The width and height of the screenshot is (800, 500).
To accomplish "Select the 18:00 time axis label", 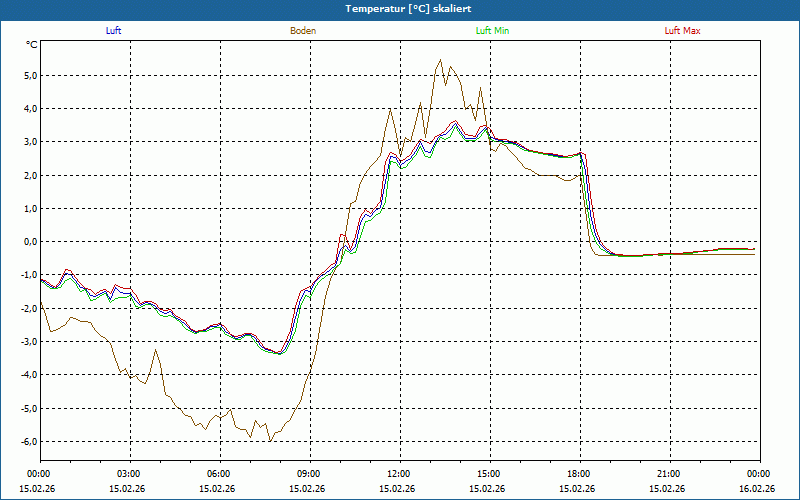I will pos(579,474).
